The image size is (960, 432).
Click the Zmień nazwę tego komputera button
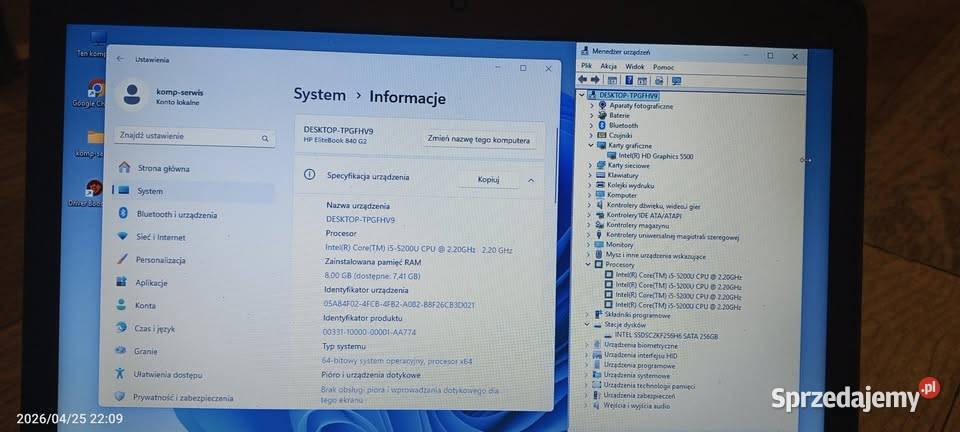coord(479,140)
